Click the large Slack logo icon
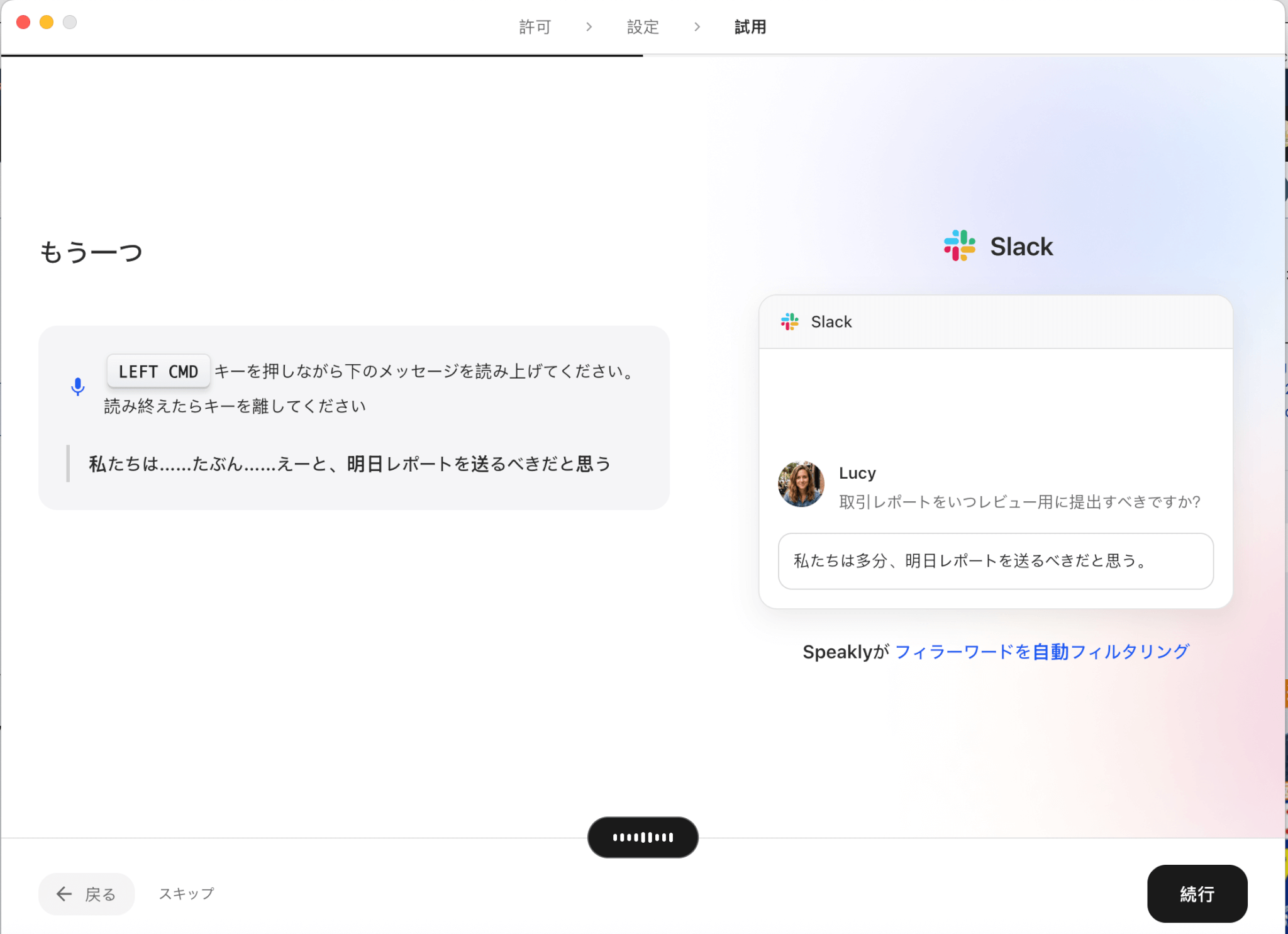 click(959, 245)
